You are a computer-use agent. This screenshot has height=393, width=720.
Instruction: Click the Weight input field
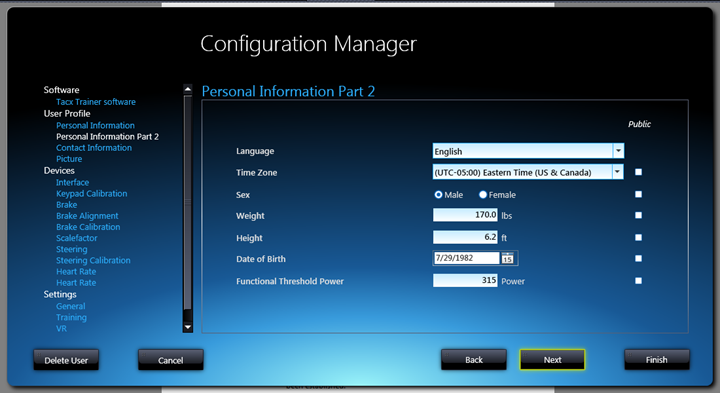465,215
